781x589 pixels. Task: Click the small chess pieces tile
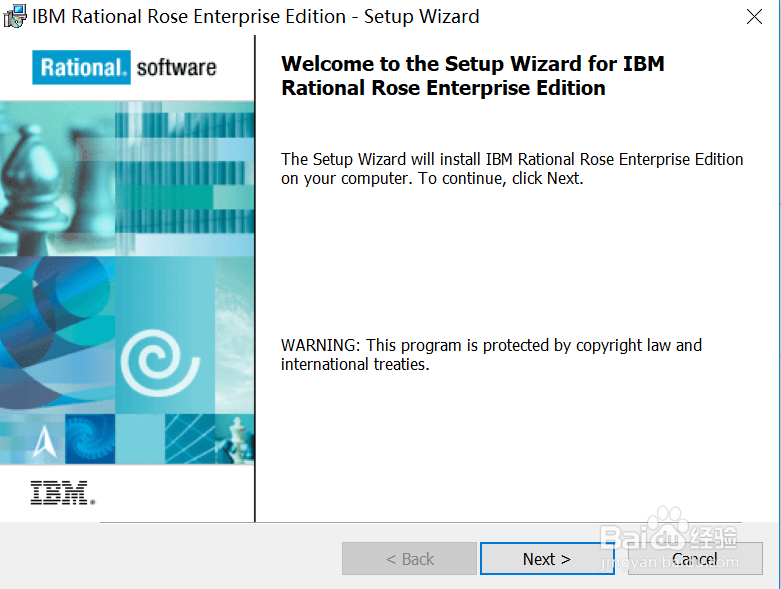coord(236,438)
